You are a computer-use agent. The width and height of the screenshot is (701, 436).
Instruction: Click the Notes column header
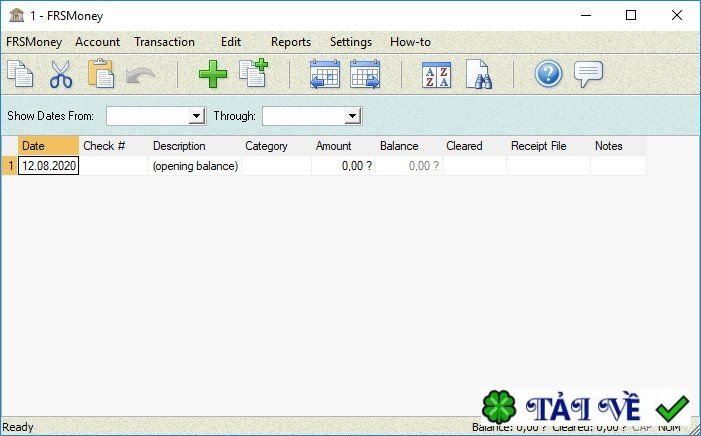coord(619,146)
